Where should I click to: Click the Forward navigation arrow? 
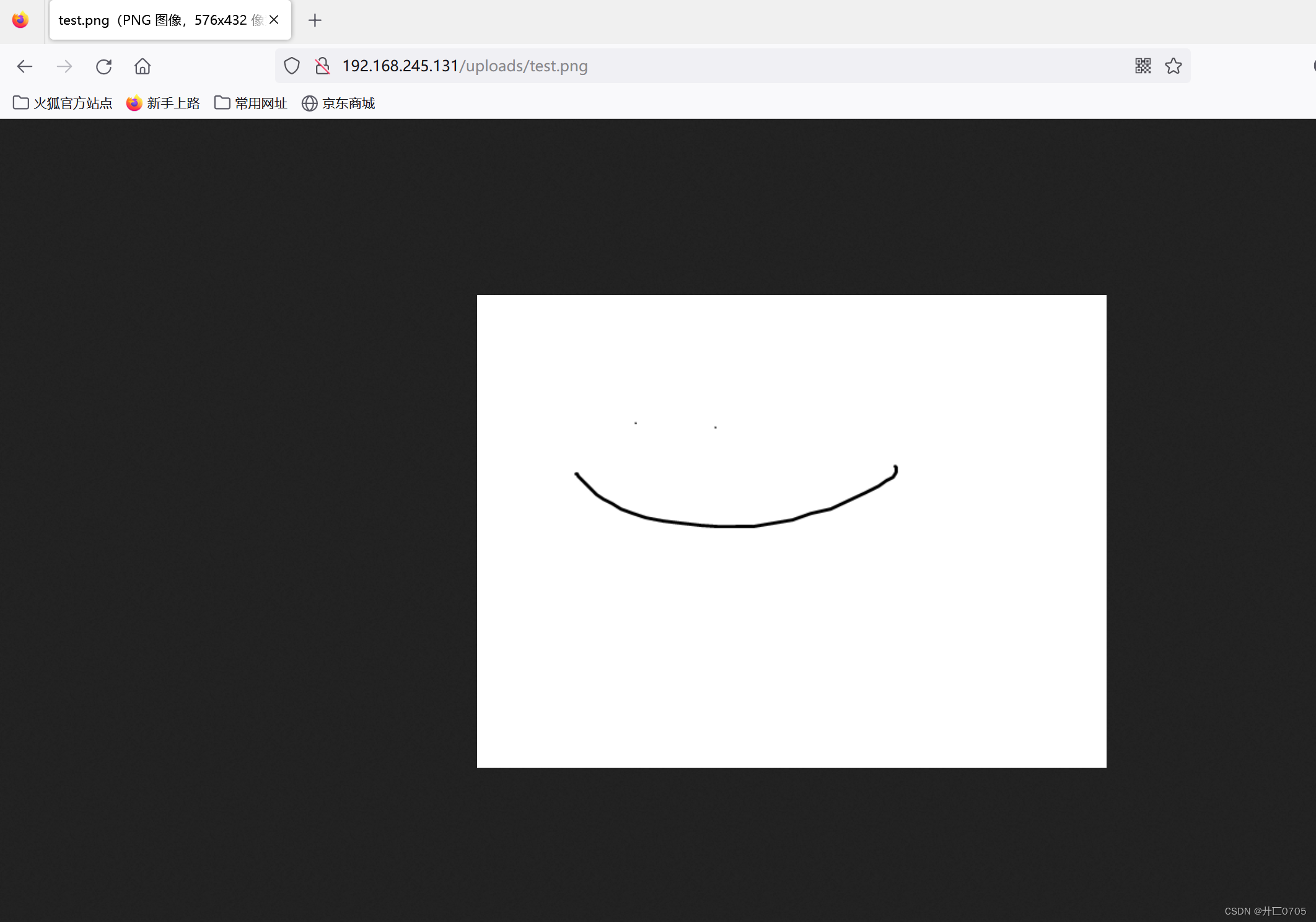pos(64,66)
